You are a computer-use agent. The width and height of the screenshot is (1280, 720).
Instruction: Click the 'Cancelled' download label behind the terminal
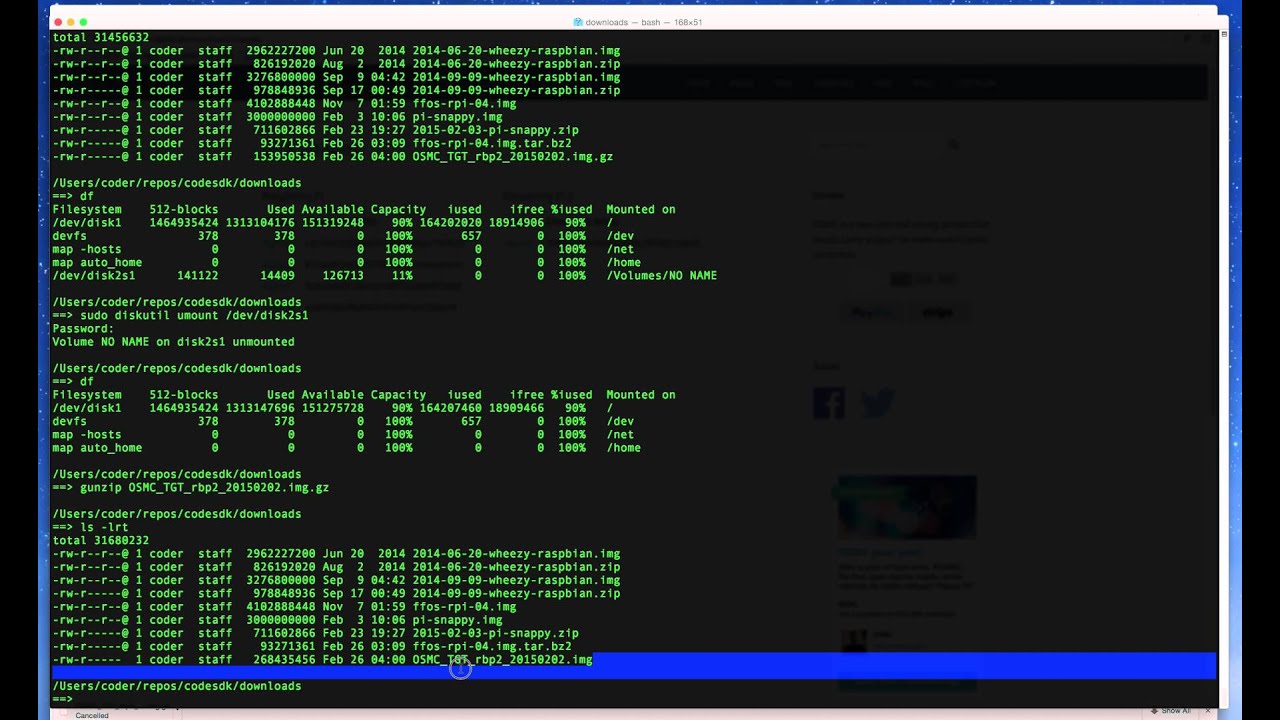[x=92, y=715]
